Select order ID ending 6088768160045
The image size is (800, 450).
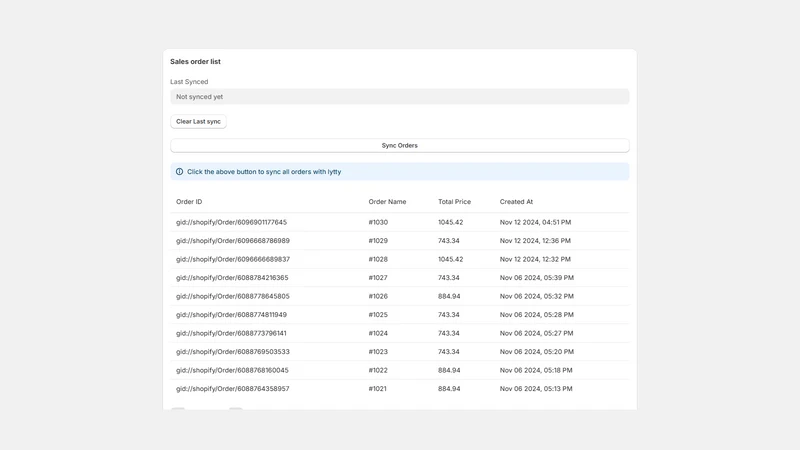pos(232,370)
